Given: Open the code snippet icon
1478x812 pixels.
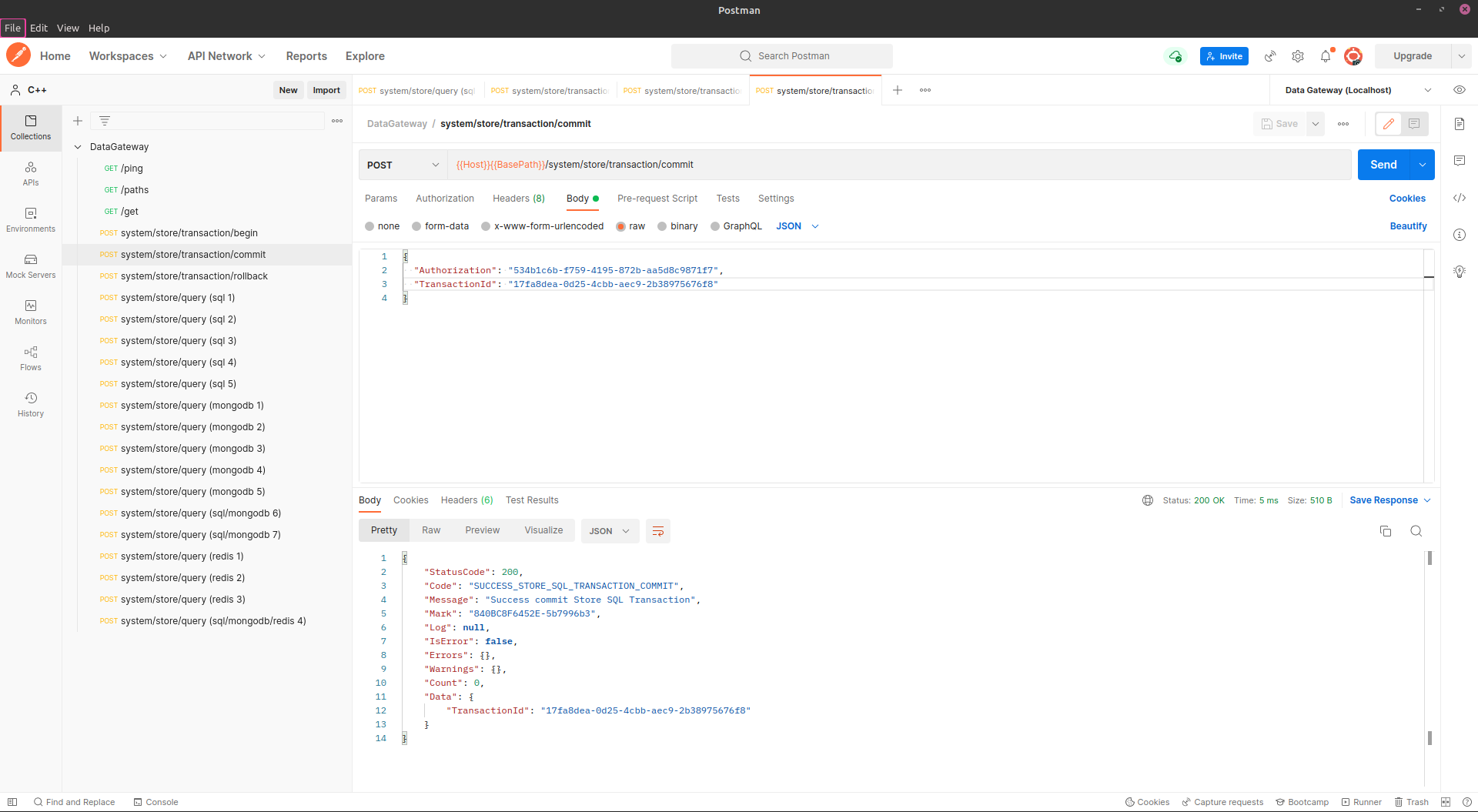Looking at the screenshot, I should (x=1460, y=198).
